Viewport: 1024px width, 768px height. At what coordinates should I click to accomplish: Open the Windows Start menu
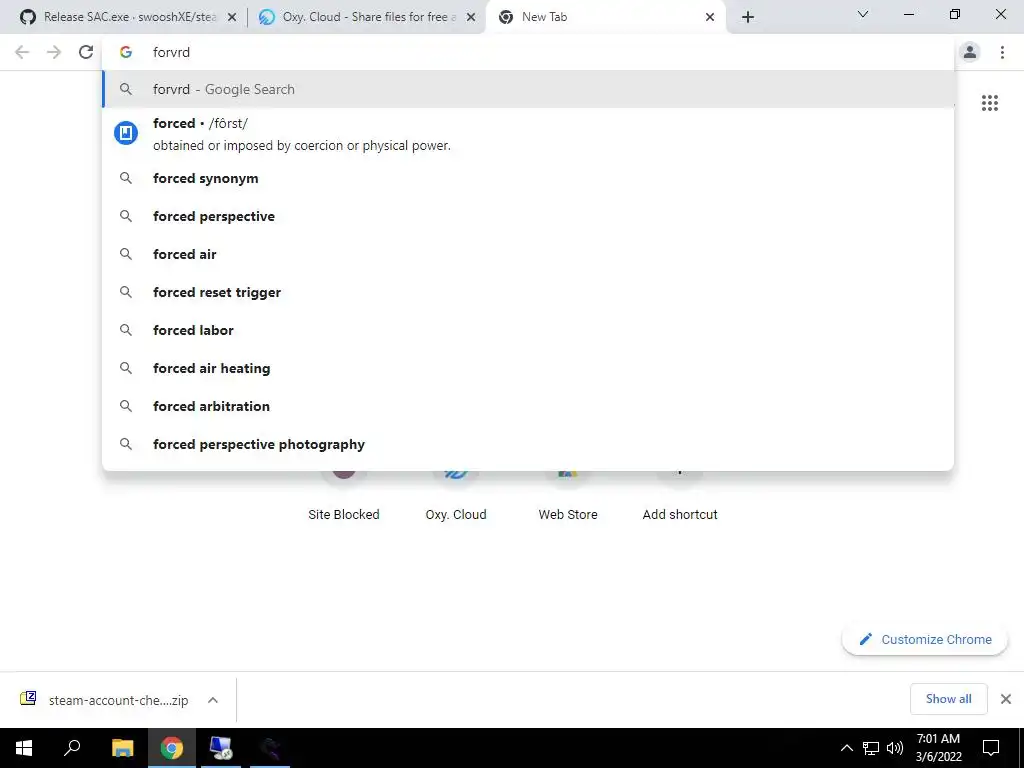point(24,748)
